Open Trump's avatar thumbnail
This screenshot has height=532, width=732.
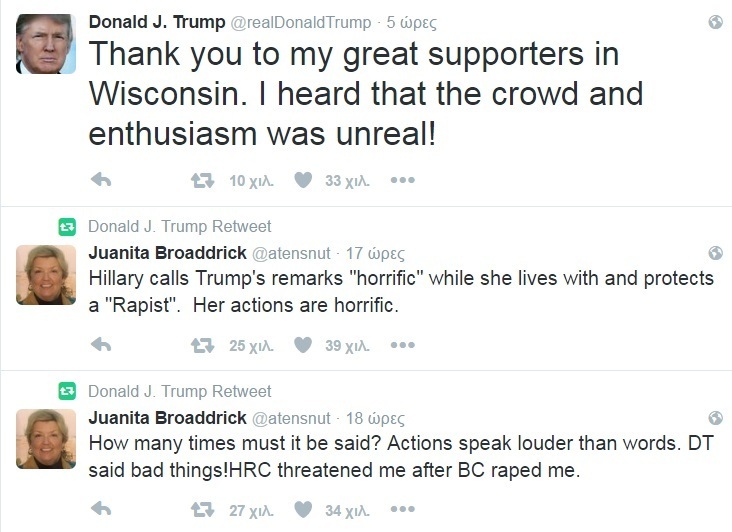tap(46, 44)
